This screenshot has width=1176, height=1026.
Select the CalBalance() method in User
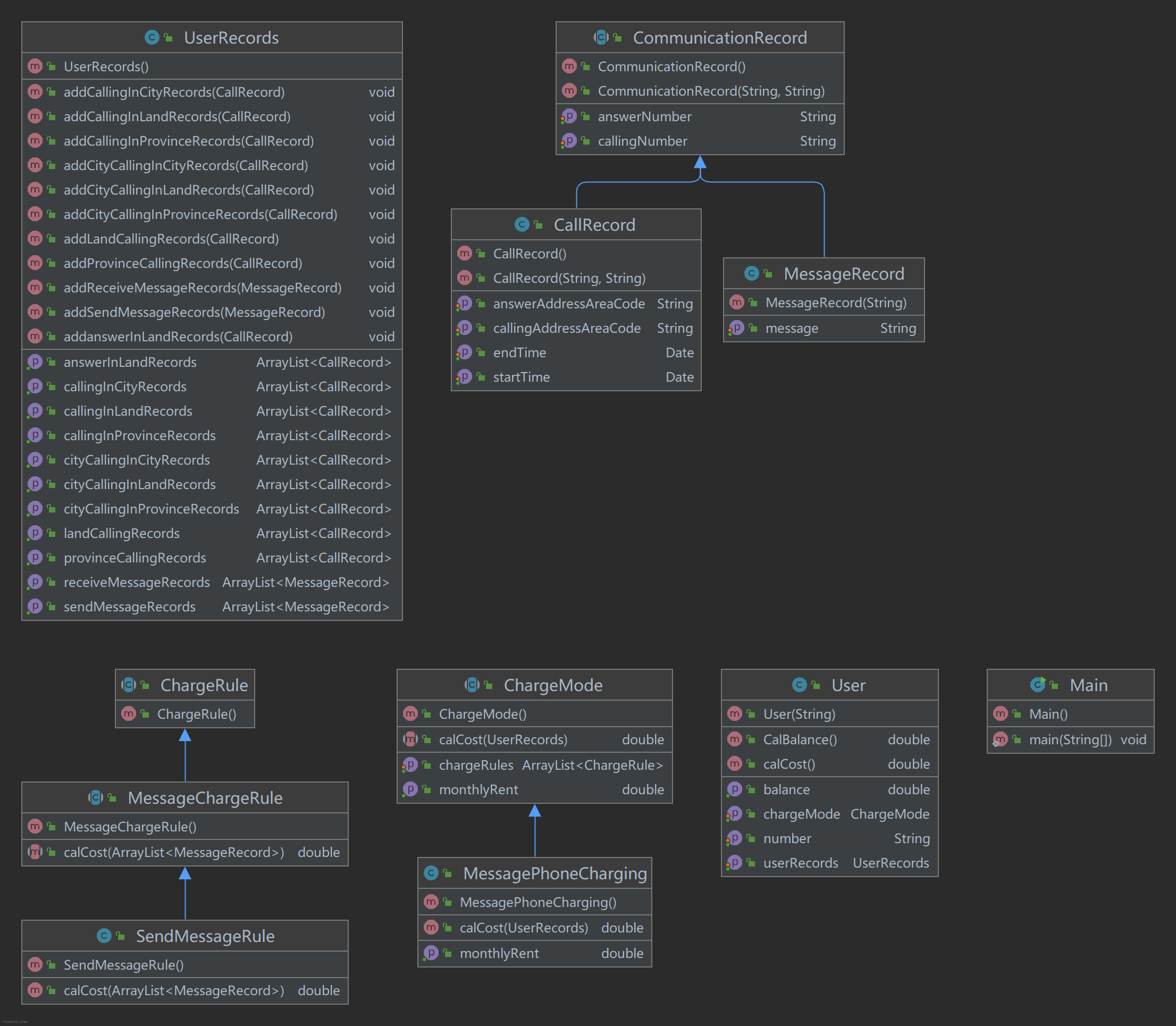(x=800, y=739)
